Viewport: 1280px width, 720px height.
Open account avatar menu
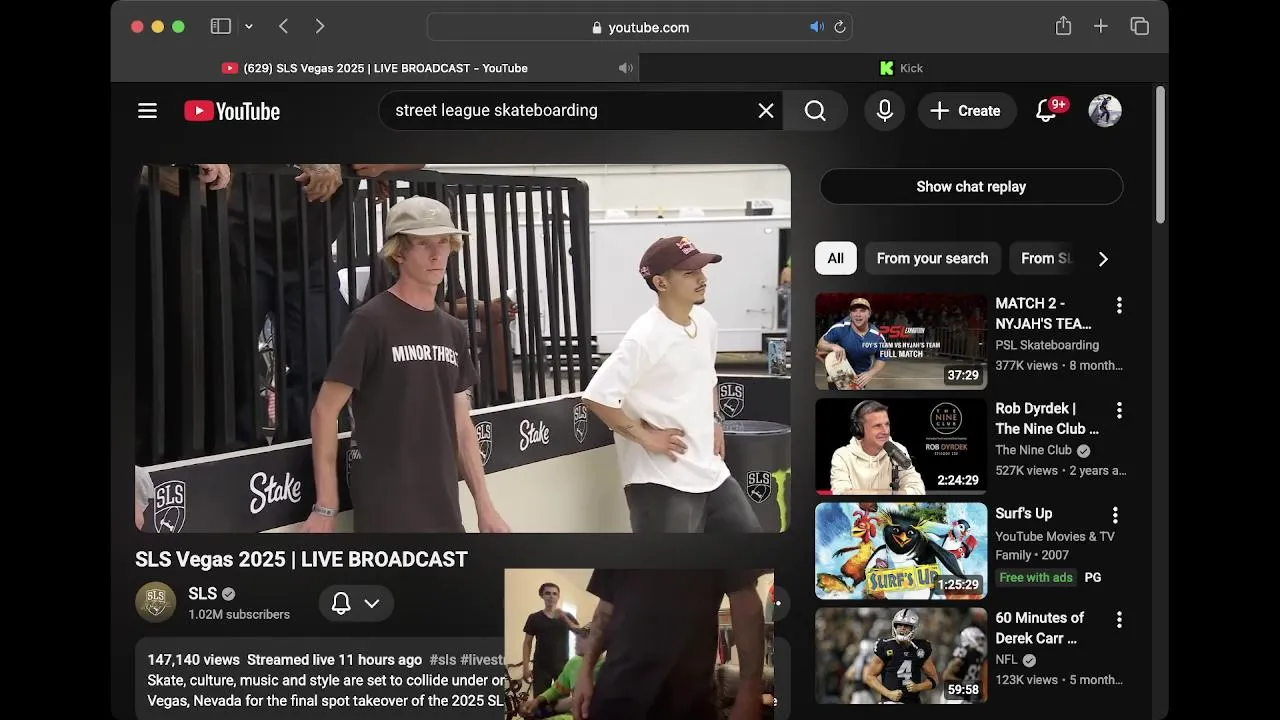(x=1105, y=111)
